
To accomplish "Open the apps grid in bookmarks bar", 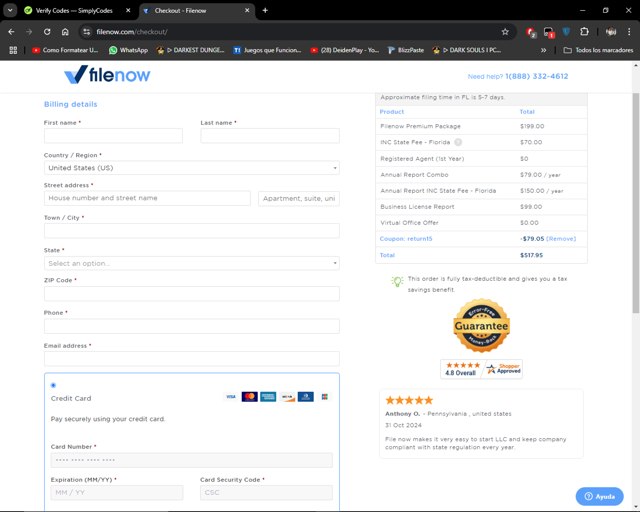I will [13, 50].
